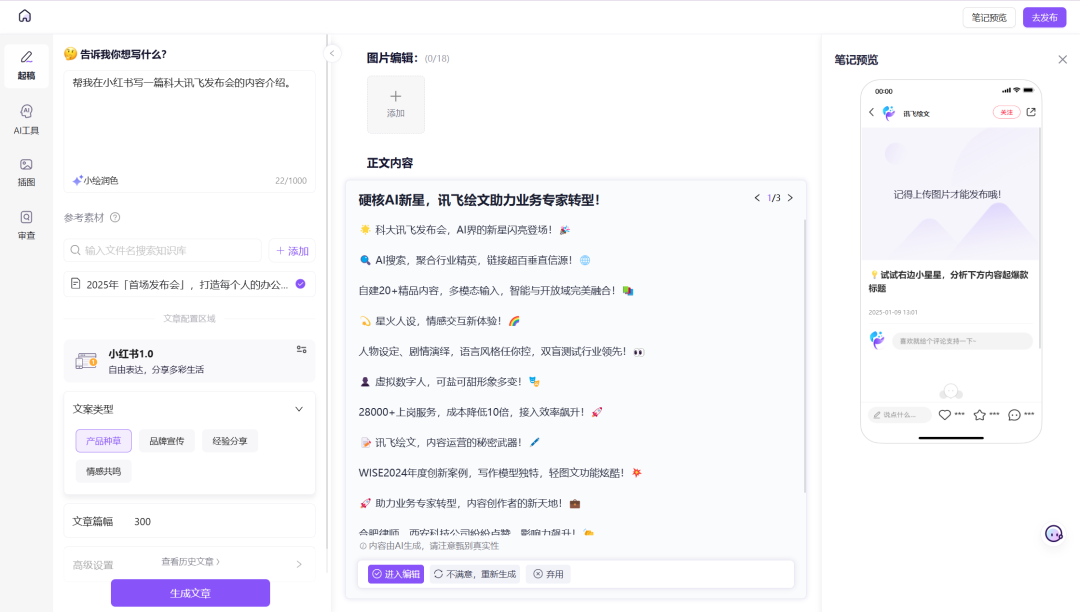
Task: Click the help icon beside 参考素材
Action: click(x=115, y=218)
